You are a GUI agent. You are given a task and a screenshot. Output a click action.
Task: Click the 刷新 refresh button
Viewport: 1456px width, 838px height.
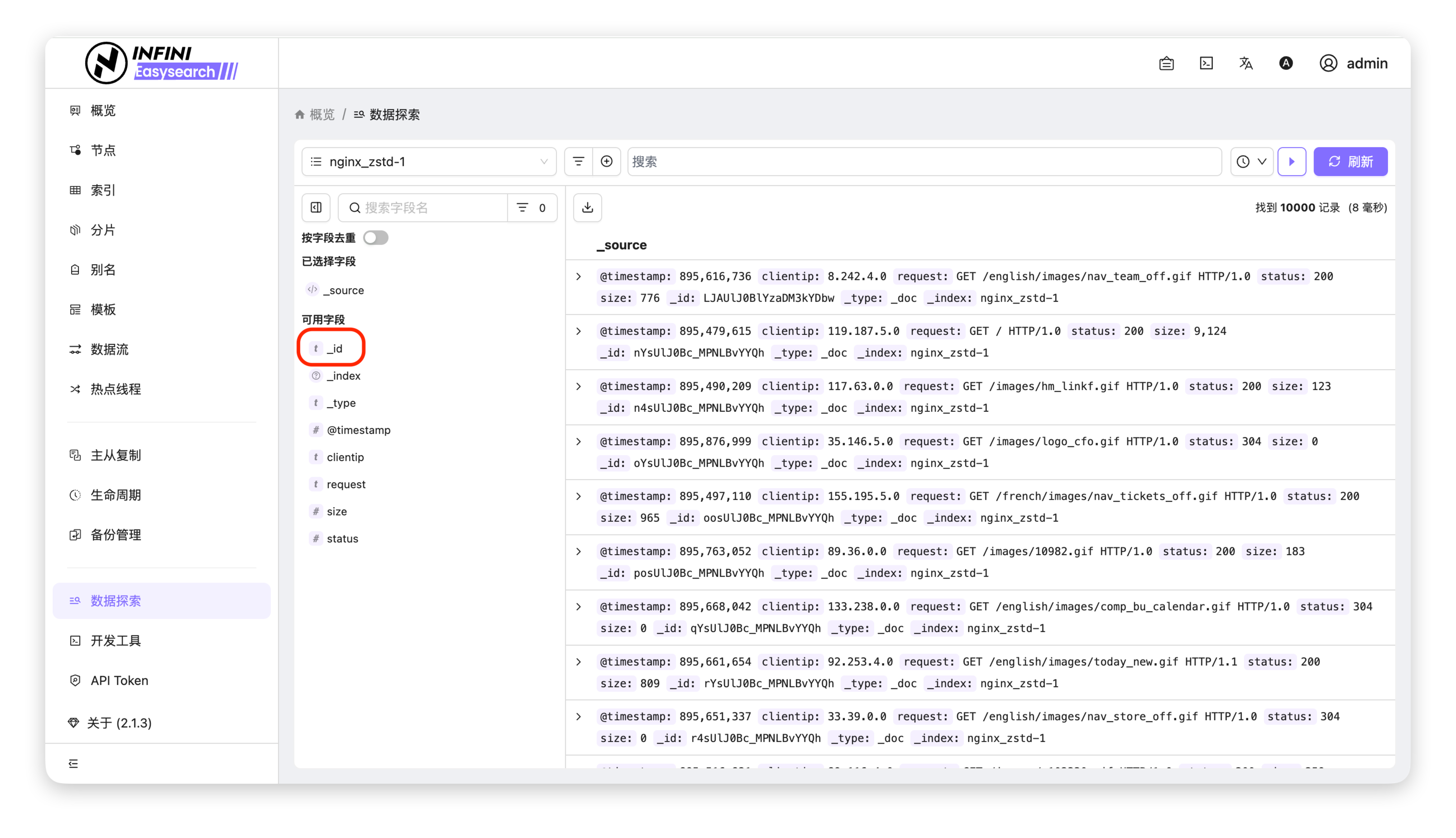pyautogui.click(x=1350, y=162)
